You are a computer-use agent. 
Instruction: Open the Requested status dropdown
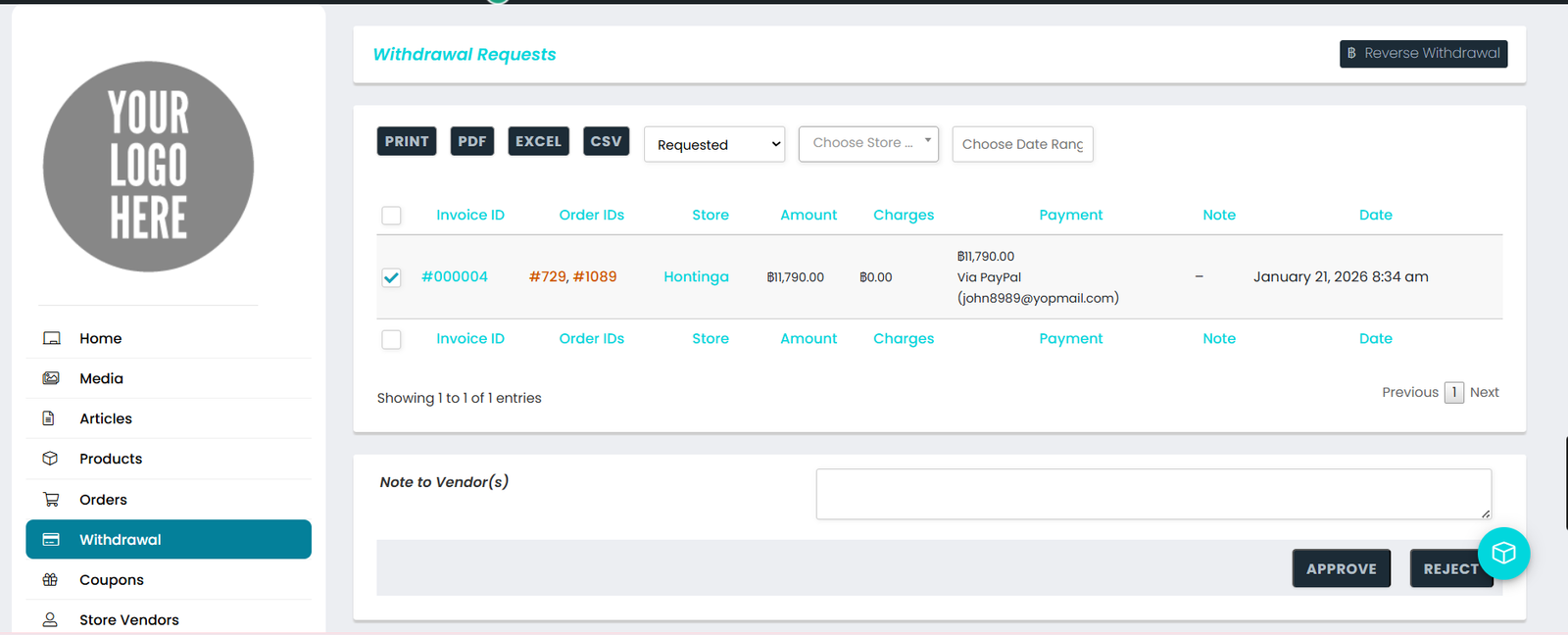[x=714, y=145]
